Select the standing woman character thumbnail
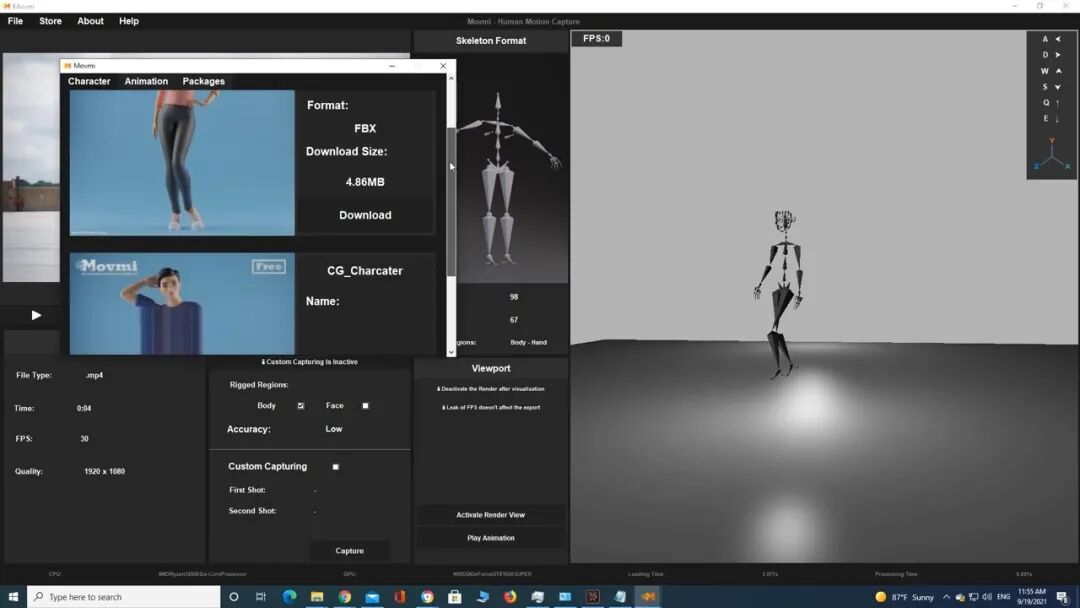 [x=182, y=163]
